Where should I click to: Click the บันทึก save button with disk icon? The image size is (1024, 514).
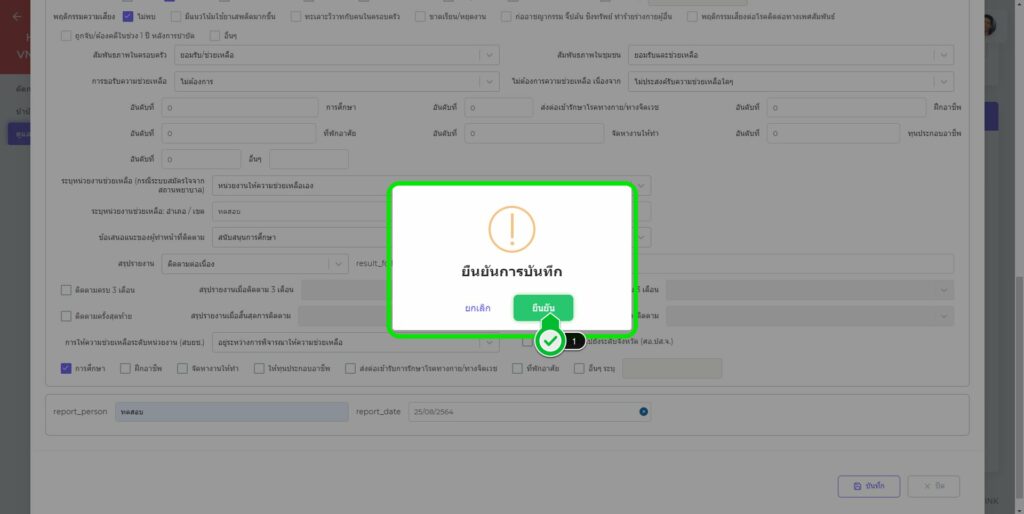coord(869,485)
